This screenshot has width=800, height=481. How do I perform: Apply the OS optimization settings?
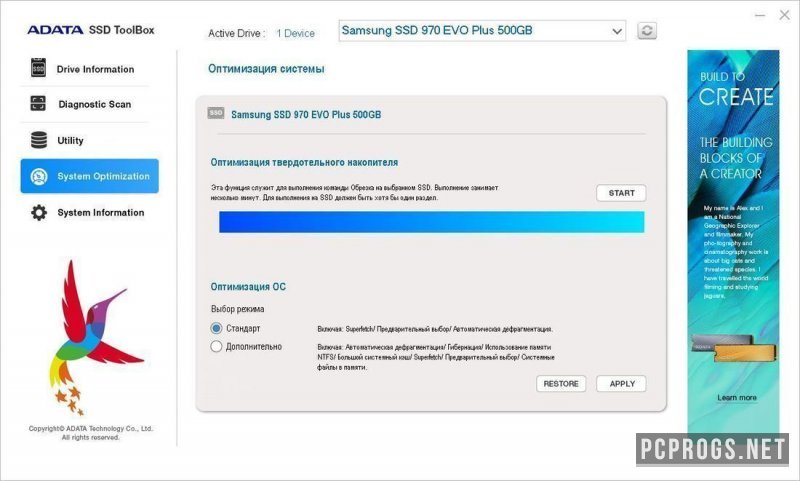pos(621,384)
